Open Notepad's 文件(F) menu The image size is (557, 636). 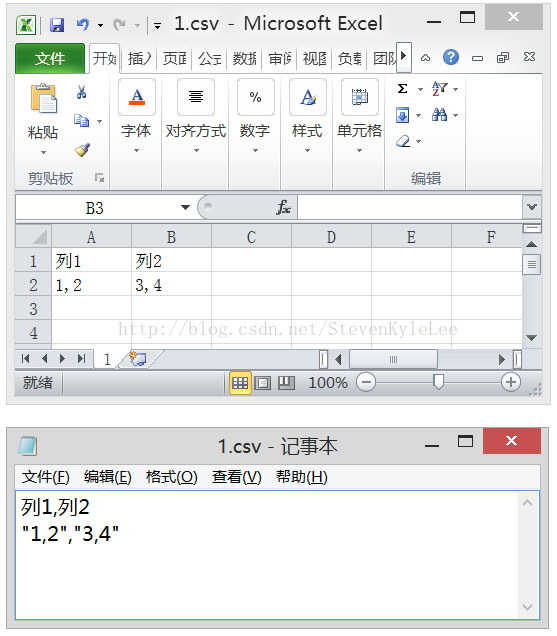pyautogui.click(x=45, y=477)
